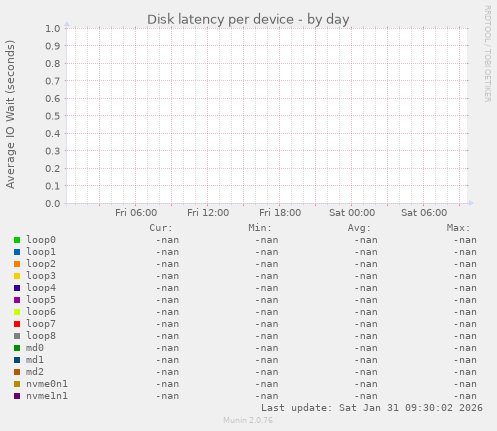Click the dark purple nvme1n1 legend swatch

(x=17, y=396)
